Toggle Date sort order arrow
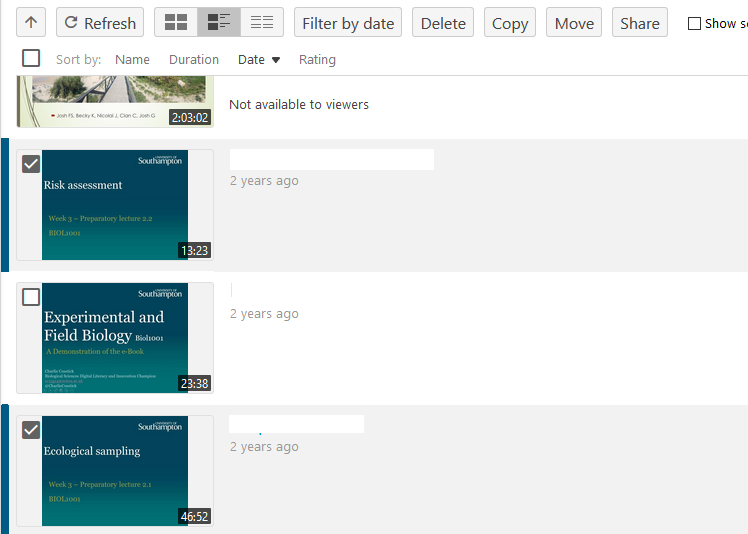Screen dimensions: 748x534 276,60
